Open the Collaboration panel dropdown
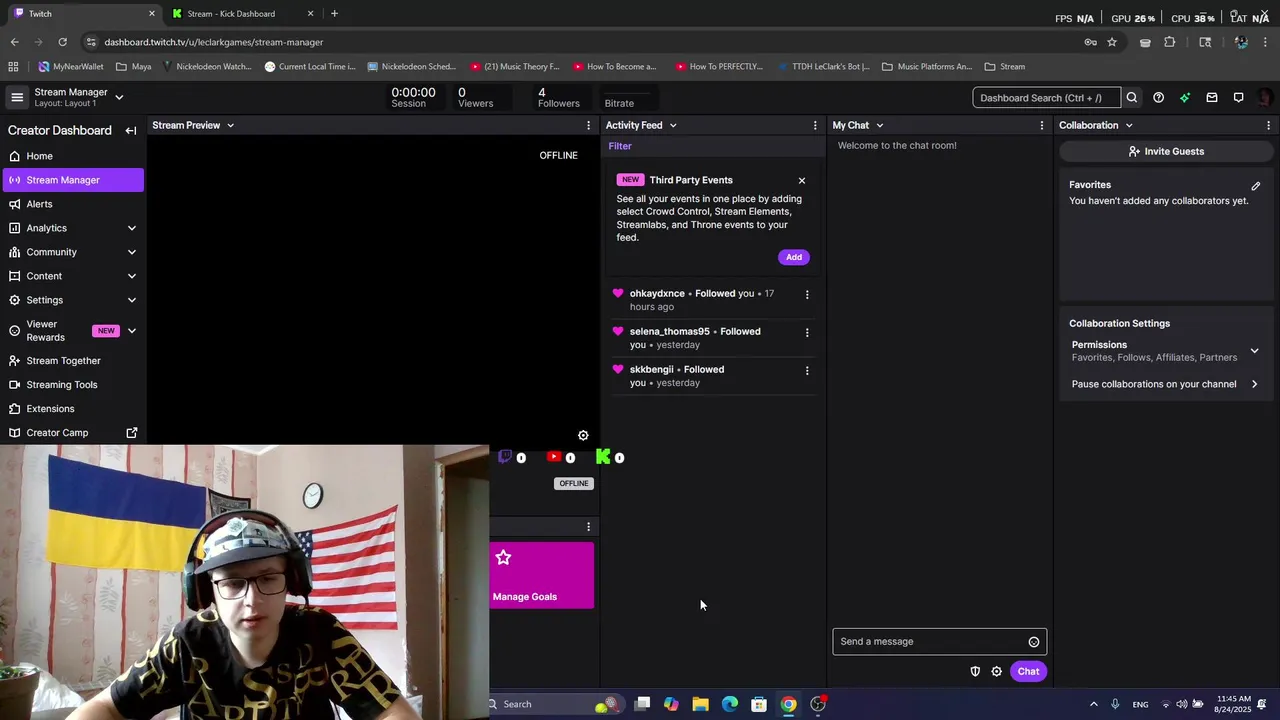Screen dimensions: 1280x720 point(1129,125)
